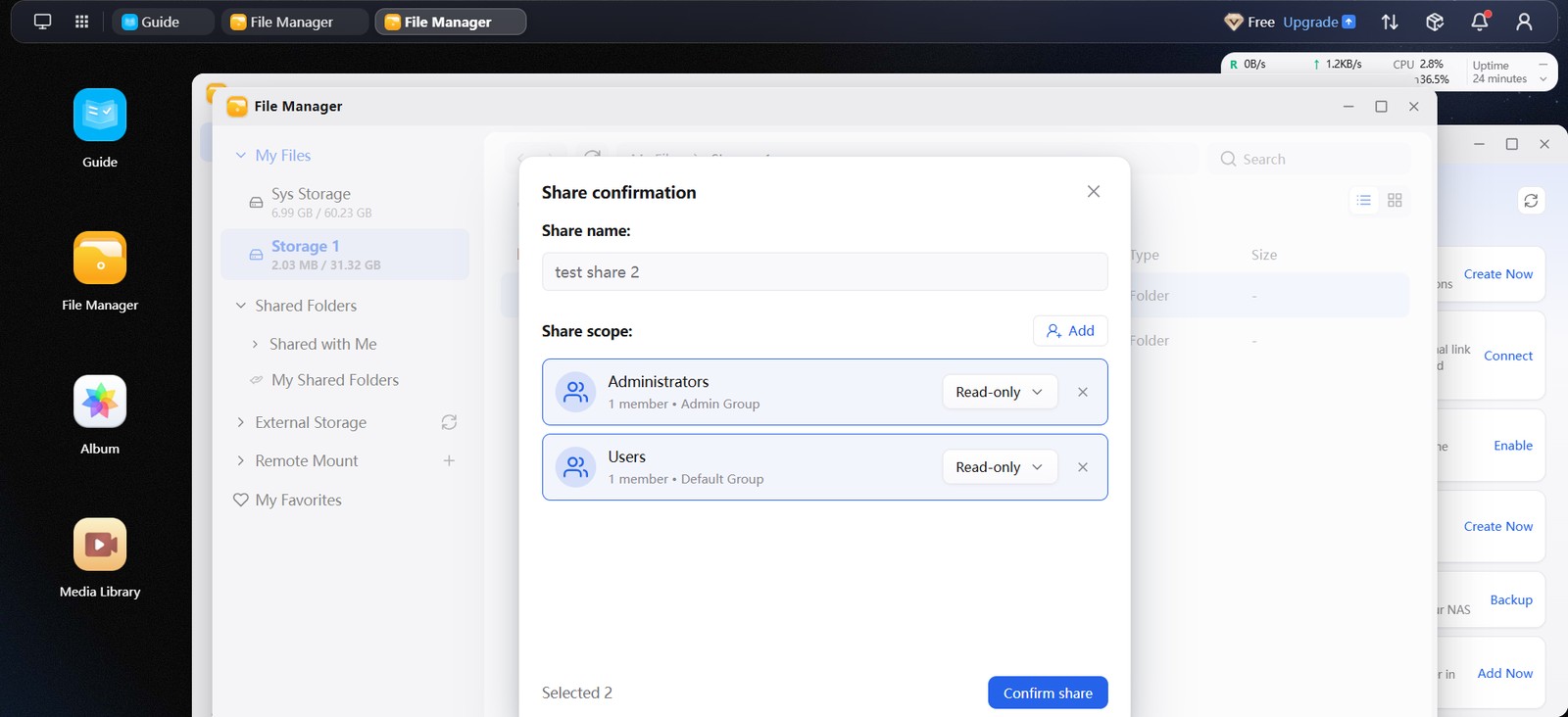Select Storage 1 in the sidebar
Viewport: 1568px width, 717px height.
click(x=345, y=255)
